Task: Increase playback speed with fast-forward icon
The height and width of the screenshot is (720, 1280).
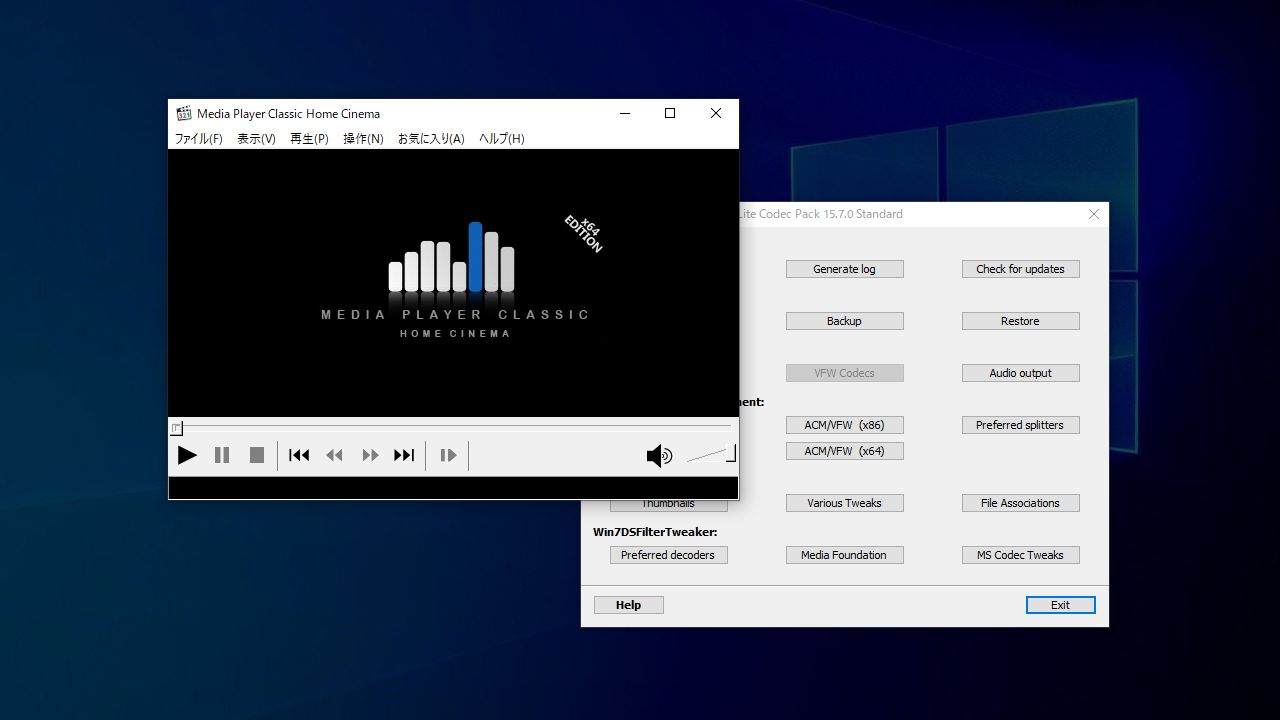Action: pos(370,455)
